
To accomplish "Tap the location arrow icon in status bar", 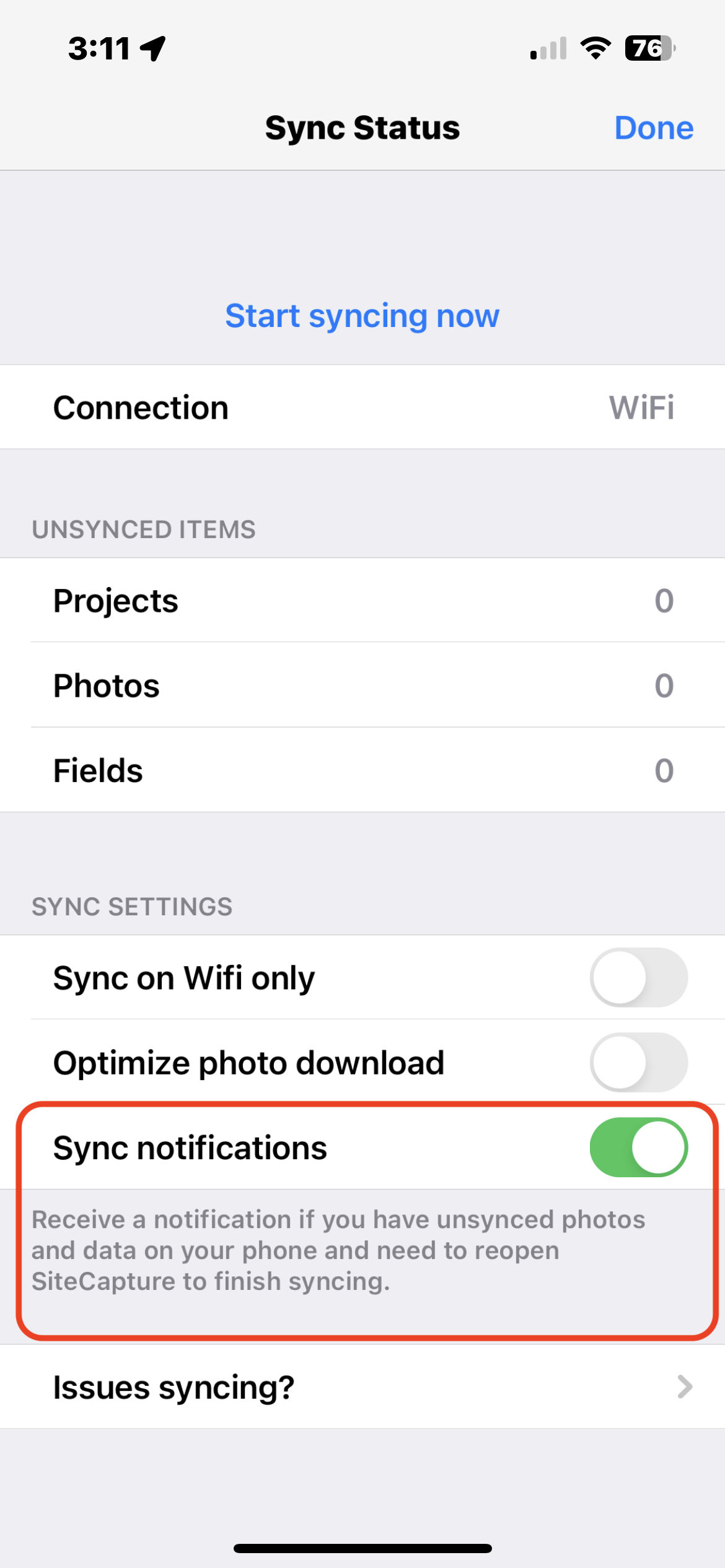I will [153, 48].
